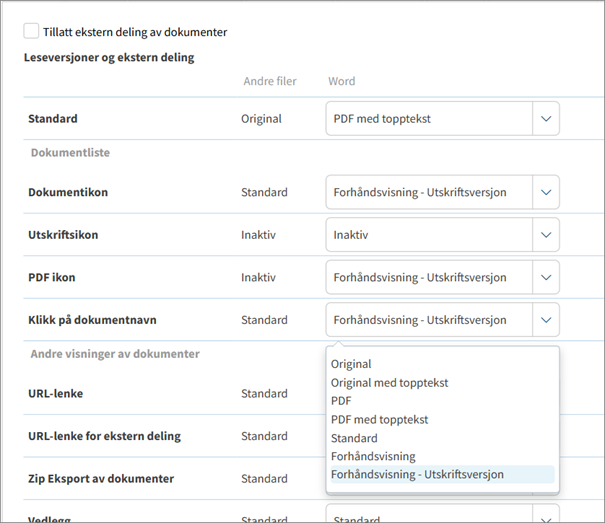Viewport: 605px width, 523px height.
Task: Collapse the Klikk på dokumentnavn dropdown
Action: point(545,320)
